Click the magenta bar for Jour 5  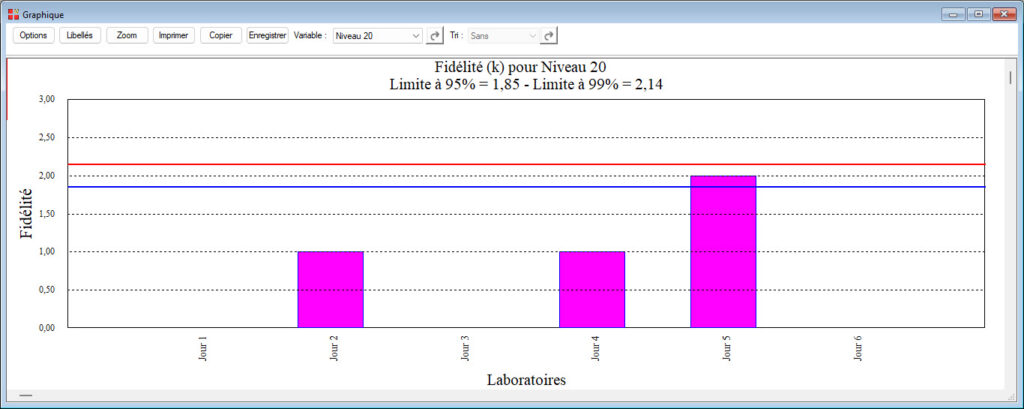pos(723,251)
